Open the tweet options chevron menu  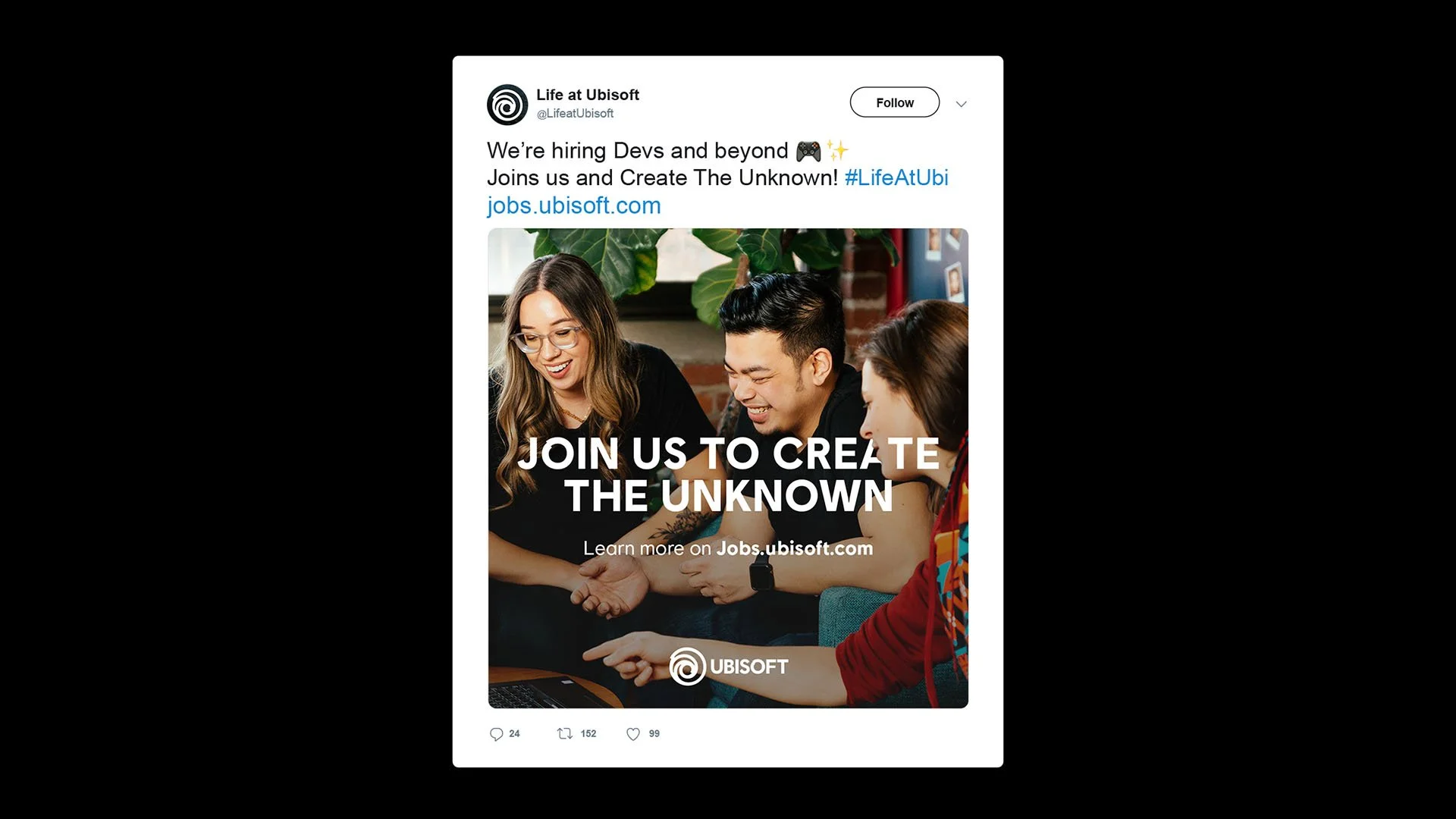(962, 104)
